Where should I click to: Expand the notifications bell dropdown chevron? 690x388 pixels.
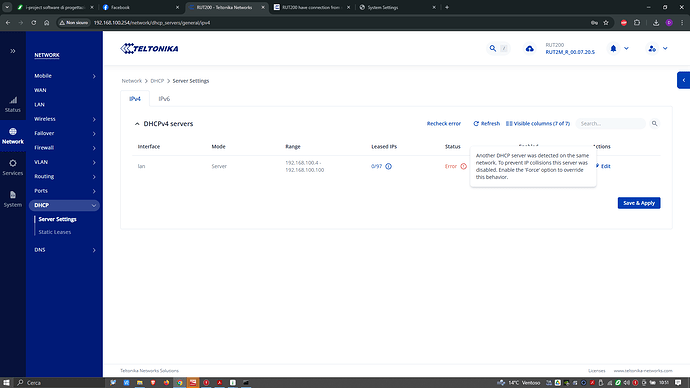(626, 48)
